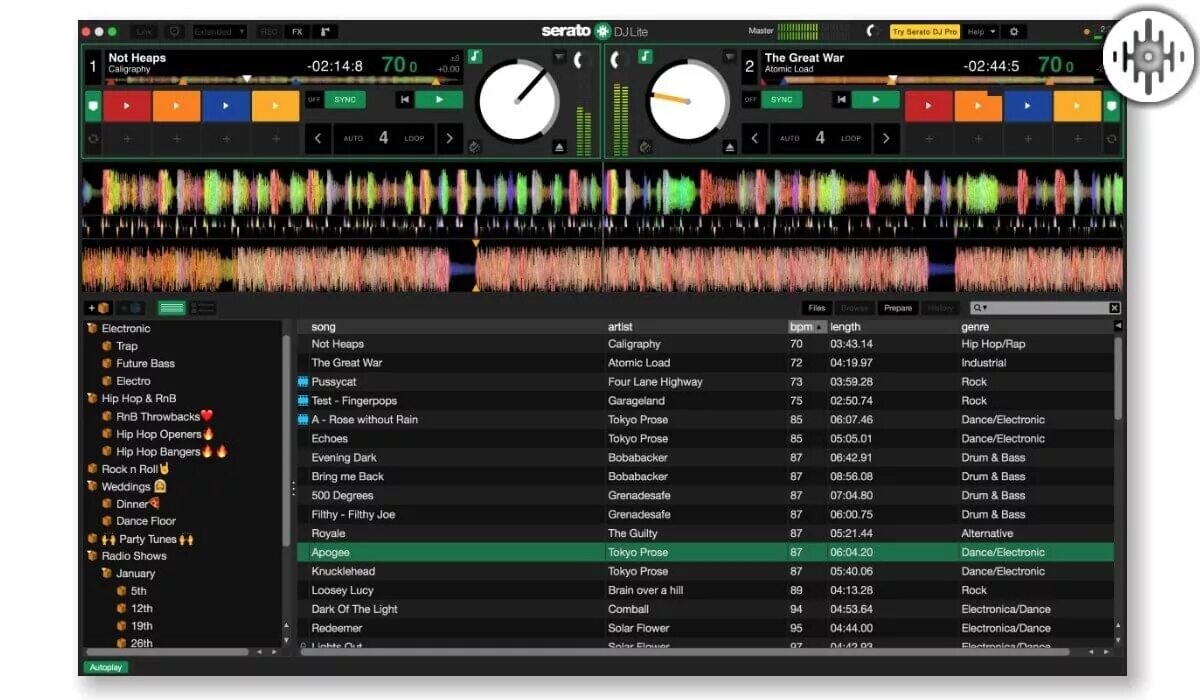Switch to the album art library view
The image size is (1200, 700).
coord(203,308)
